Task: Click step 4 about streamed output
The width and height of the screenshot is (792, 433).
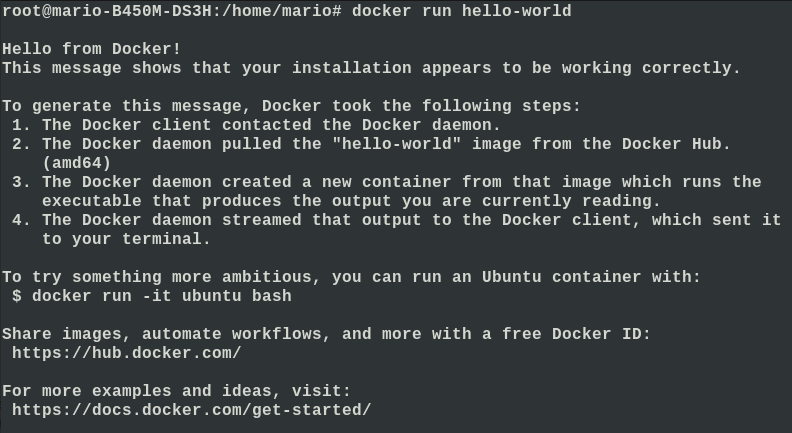Action: pos(397,220)
